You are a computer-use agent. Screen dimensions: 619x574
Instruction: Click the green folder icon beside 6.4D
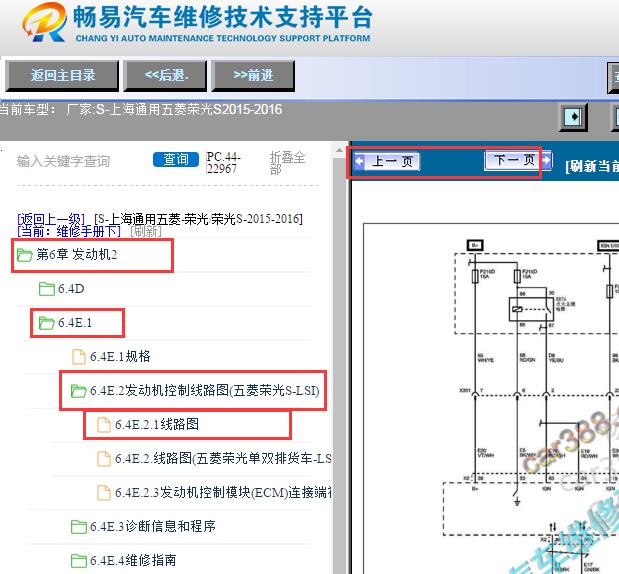(x=47, y=289)
